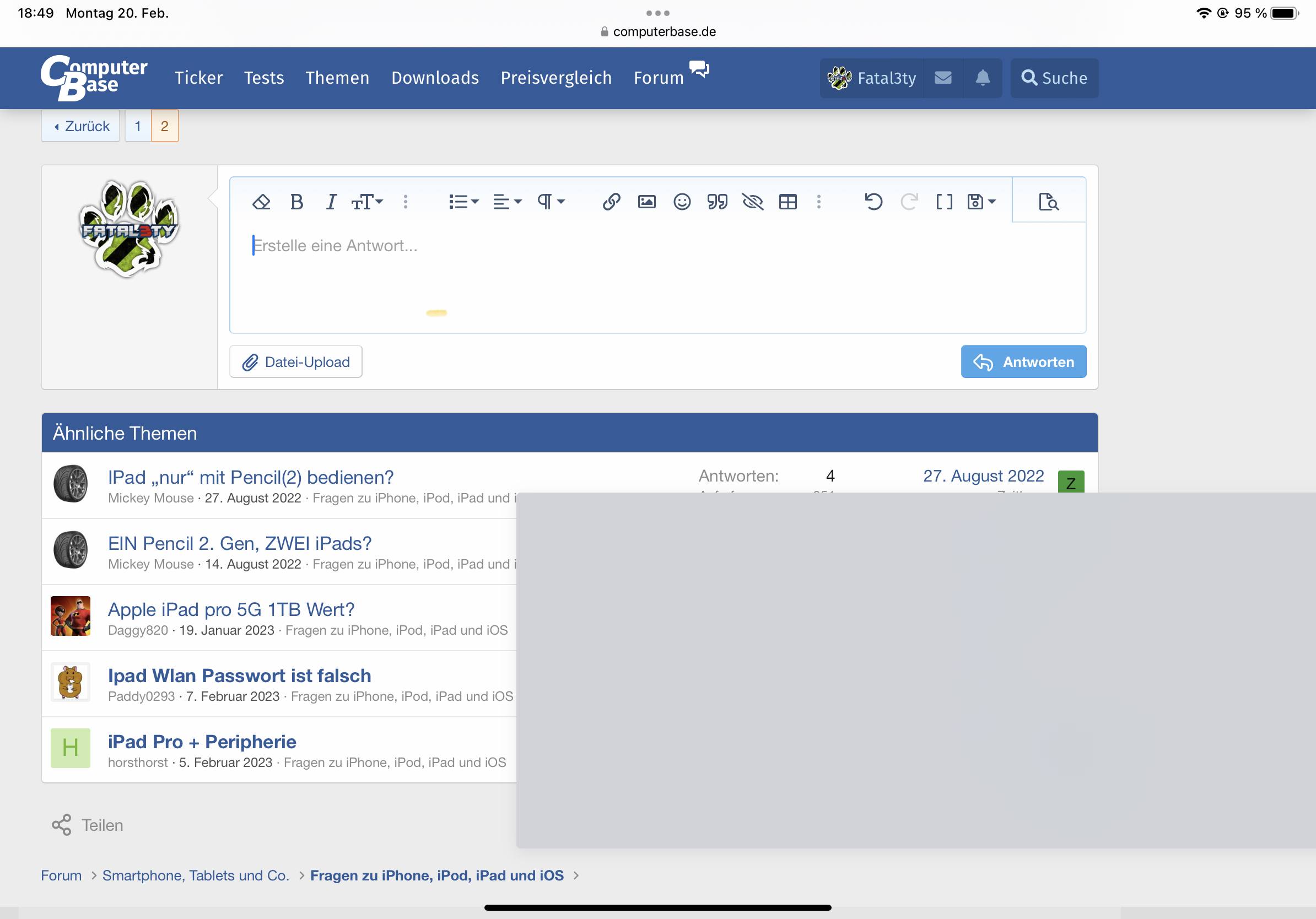Toggle BB code square brackets mode

(944, 202)
